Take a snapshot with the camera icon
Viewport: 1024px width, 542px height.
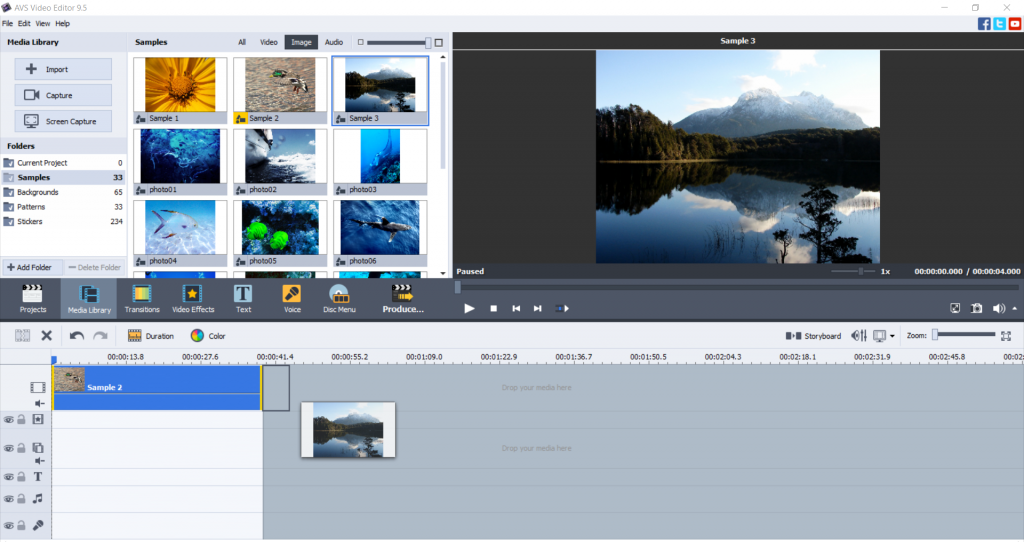point(977,309)
